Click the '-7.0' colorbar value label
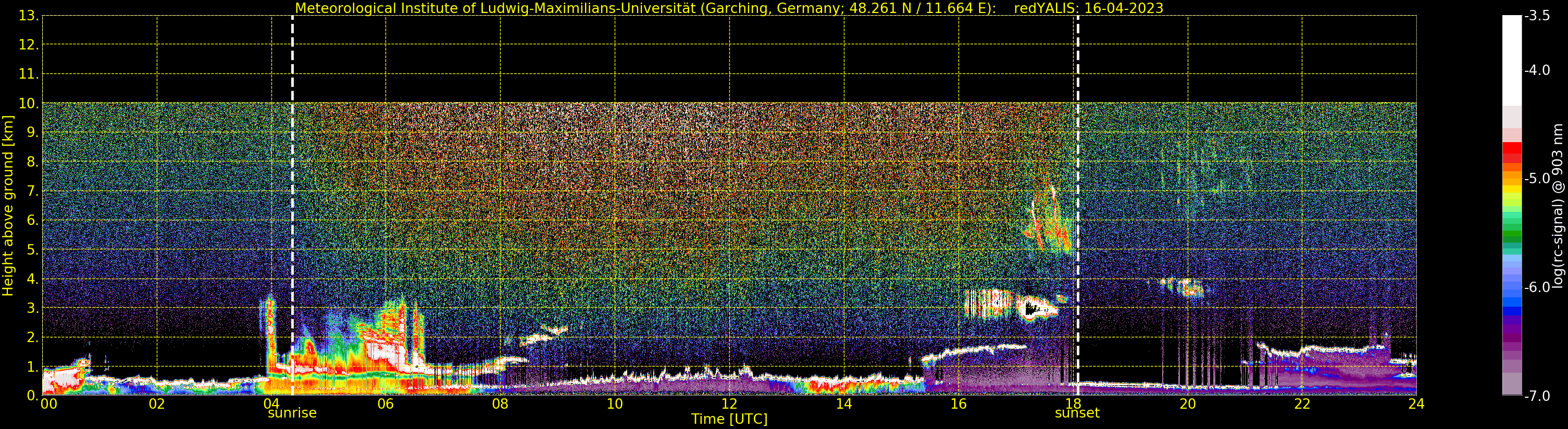Image resolution: width=1568 pixels, height=429 pixels. tap(1537, 396)
